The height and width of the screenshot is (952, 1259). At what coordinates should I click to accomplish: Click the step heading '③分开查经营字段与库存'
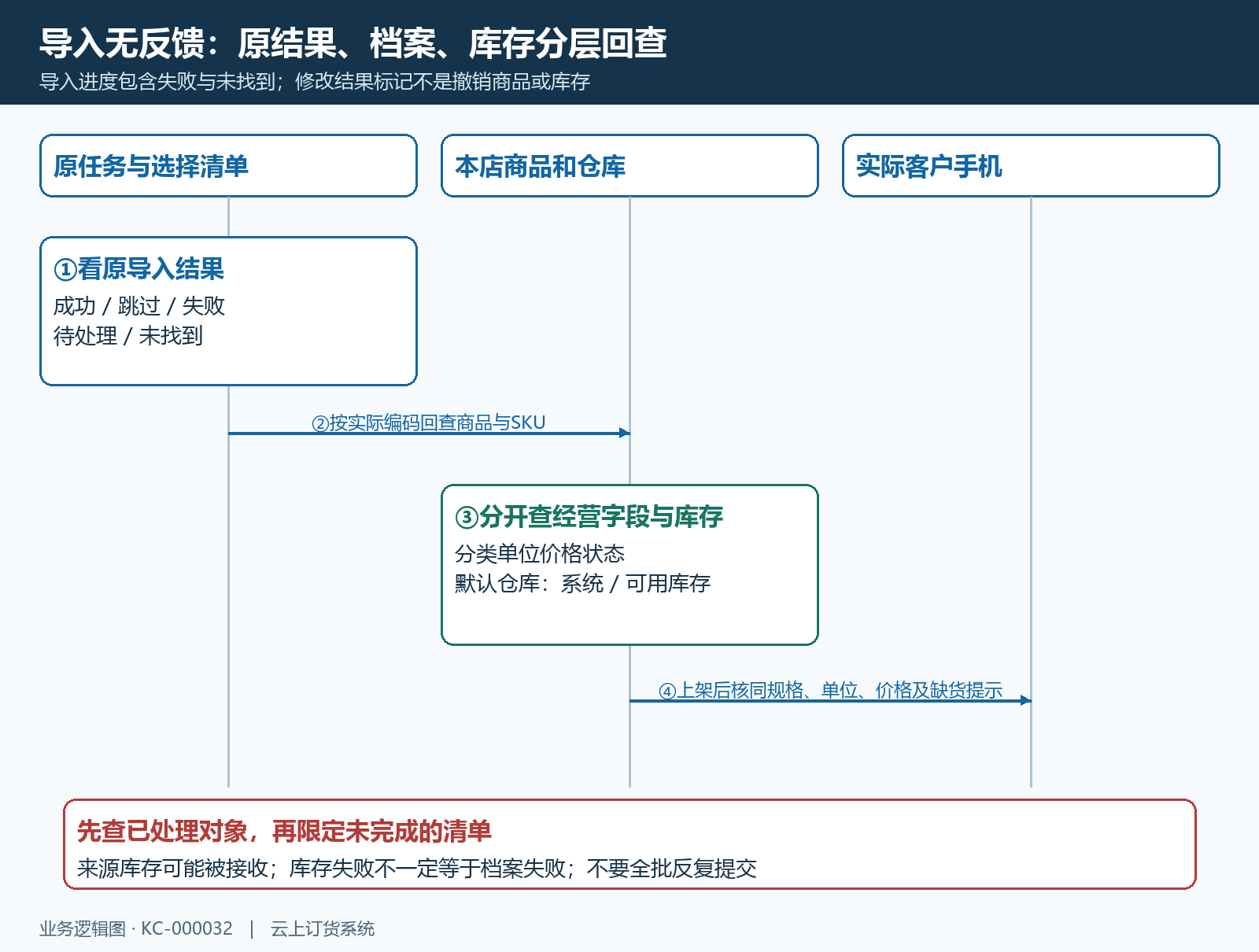pos(589,517)
